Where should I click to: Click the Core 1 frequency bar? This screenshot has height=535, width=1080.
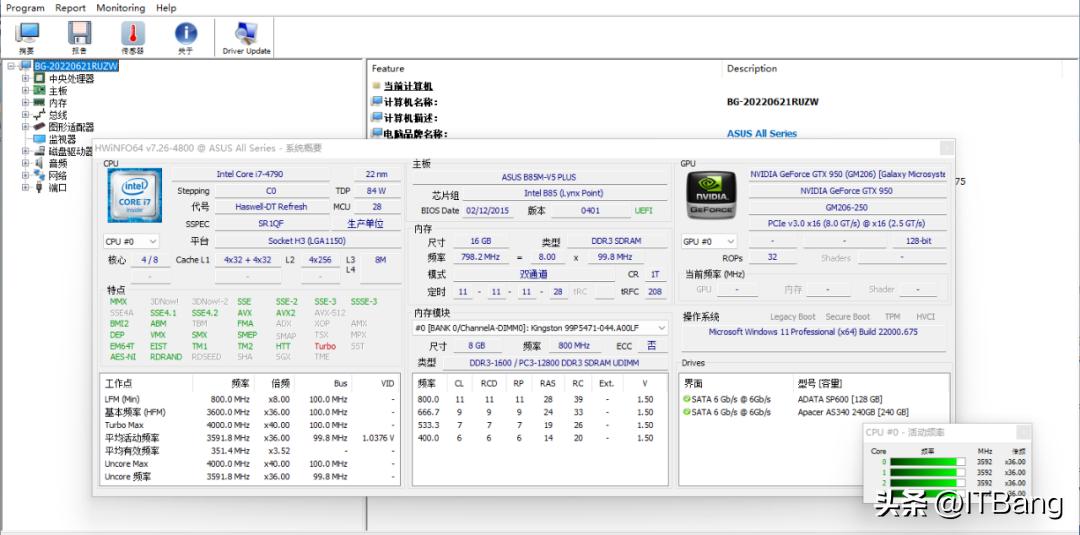coord(927,472)
